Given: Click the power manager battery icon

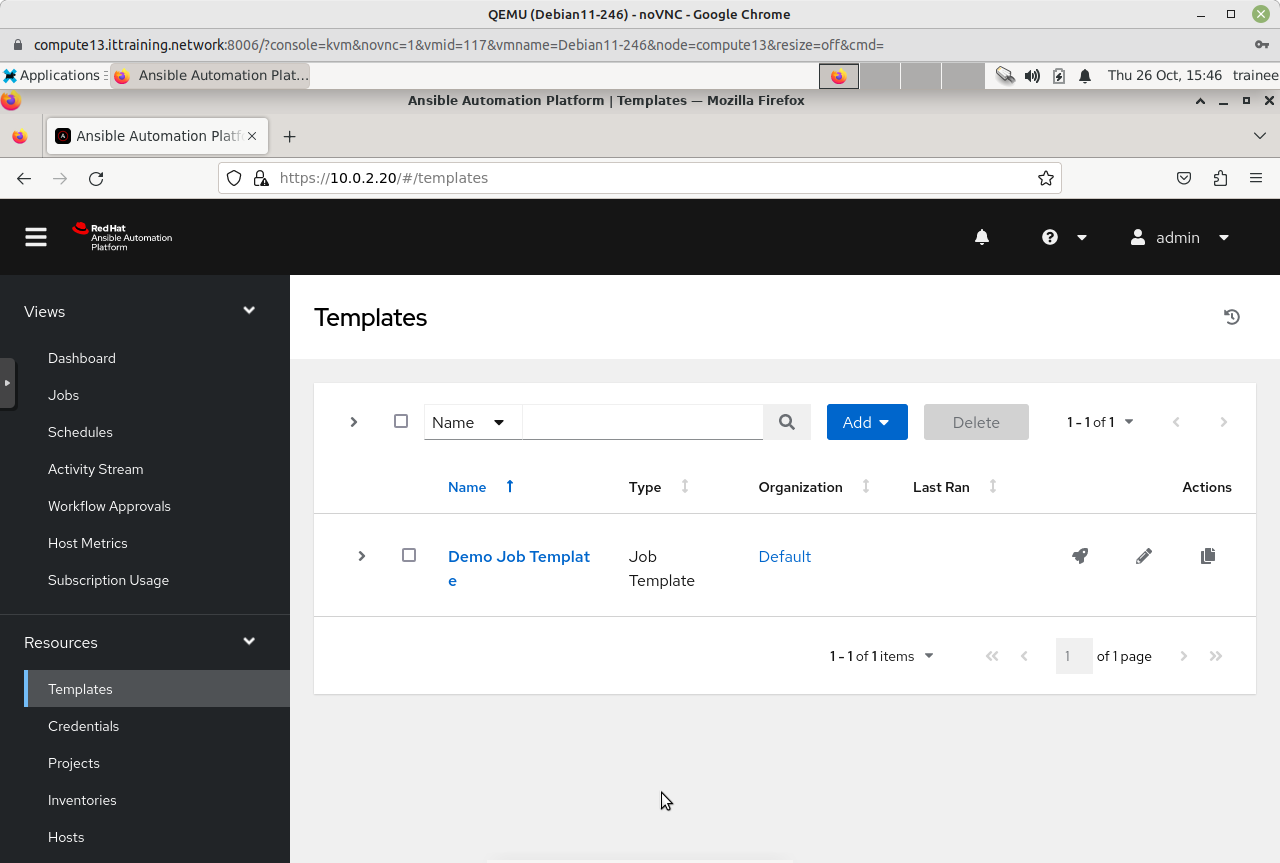Looking at the screenshot, I should coord(1059,75).
